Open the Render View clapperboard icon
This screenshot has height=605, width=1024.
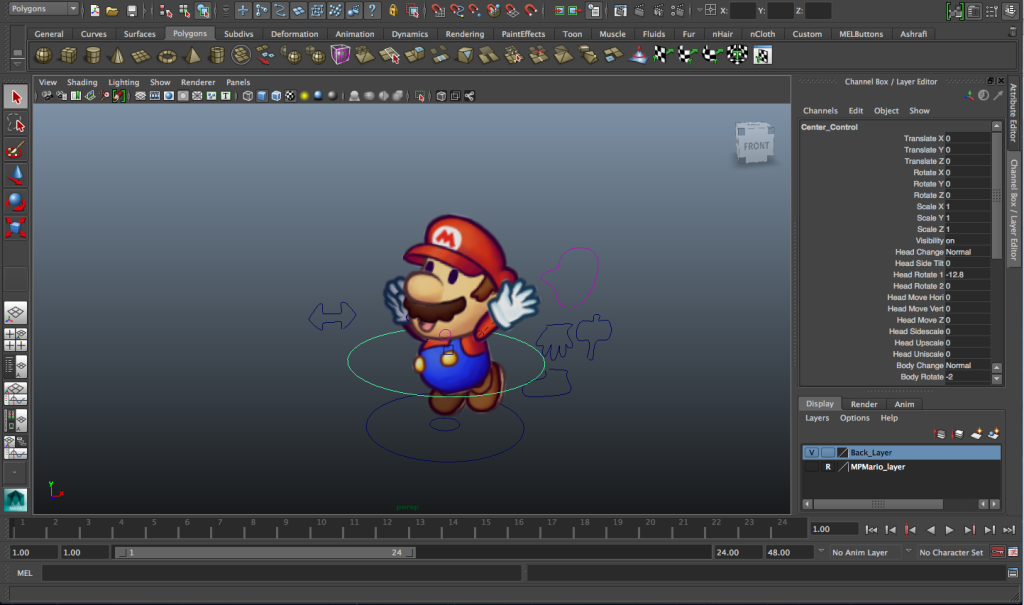620,10
